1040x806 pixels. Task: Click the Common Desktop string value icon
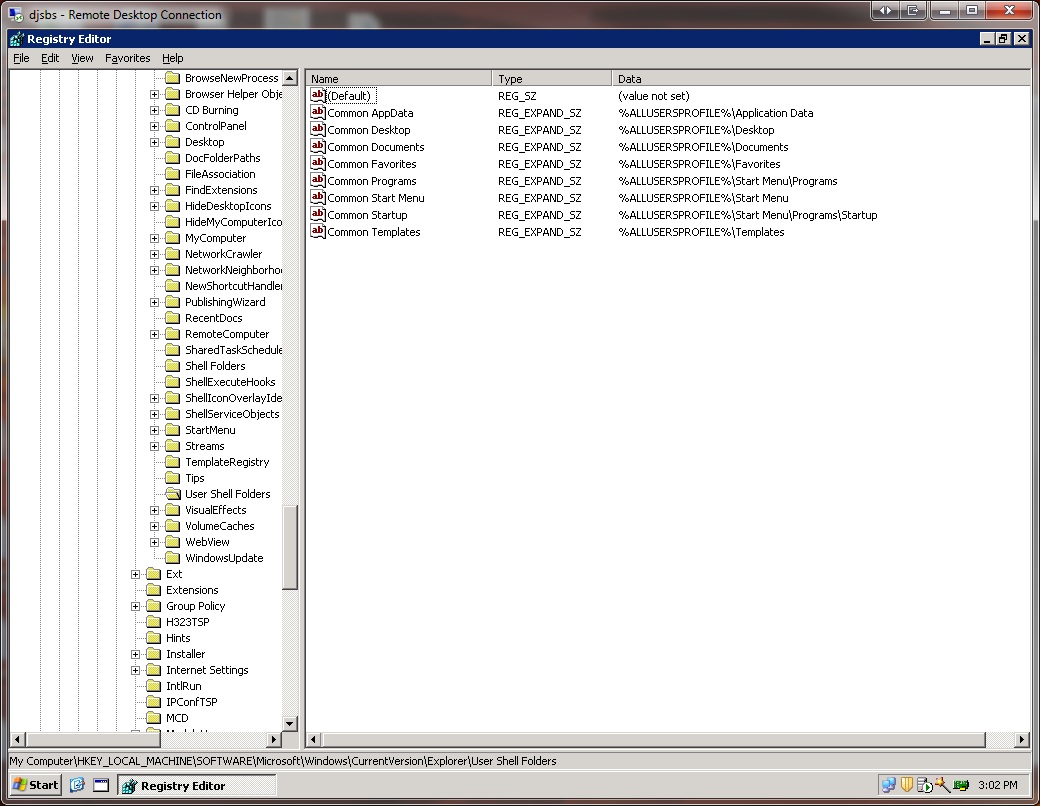tap(318, 129)
